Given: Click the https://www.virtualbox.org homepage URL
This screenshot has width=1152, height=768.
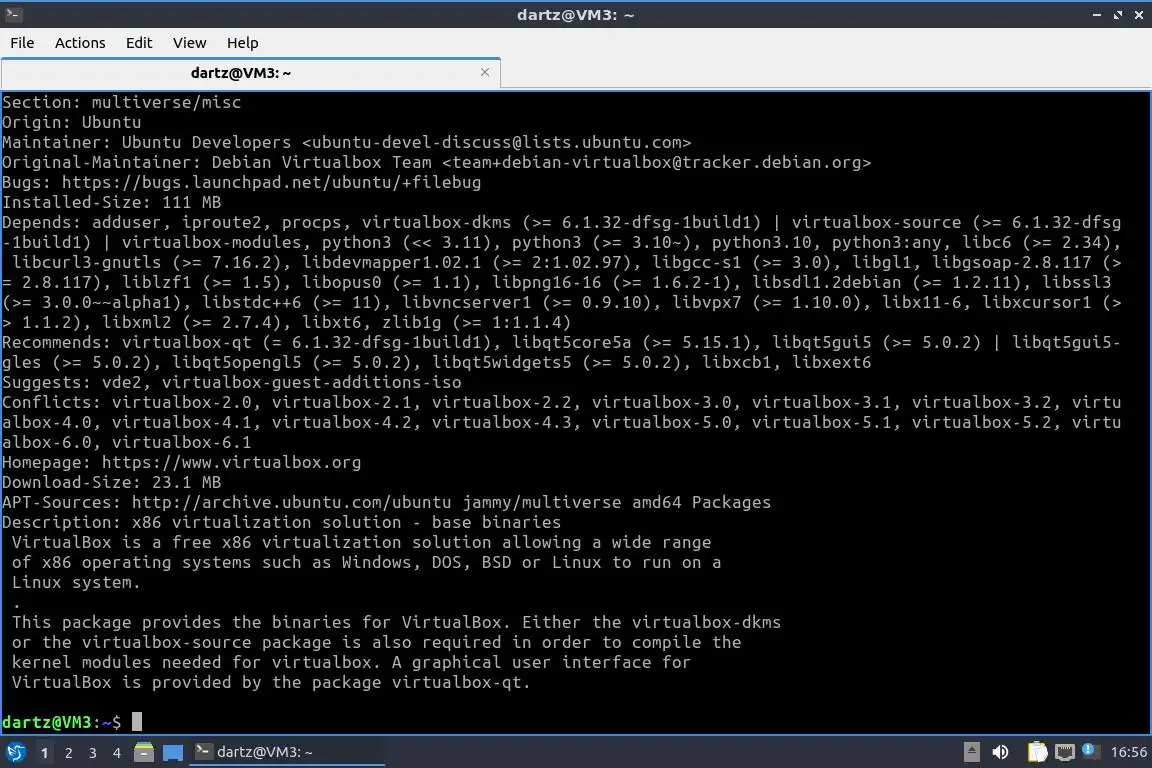Looking at the screenshot, I should coord(231,462).
